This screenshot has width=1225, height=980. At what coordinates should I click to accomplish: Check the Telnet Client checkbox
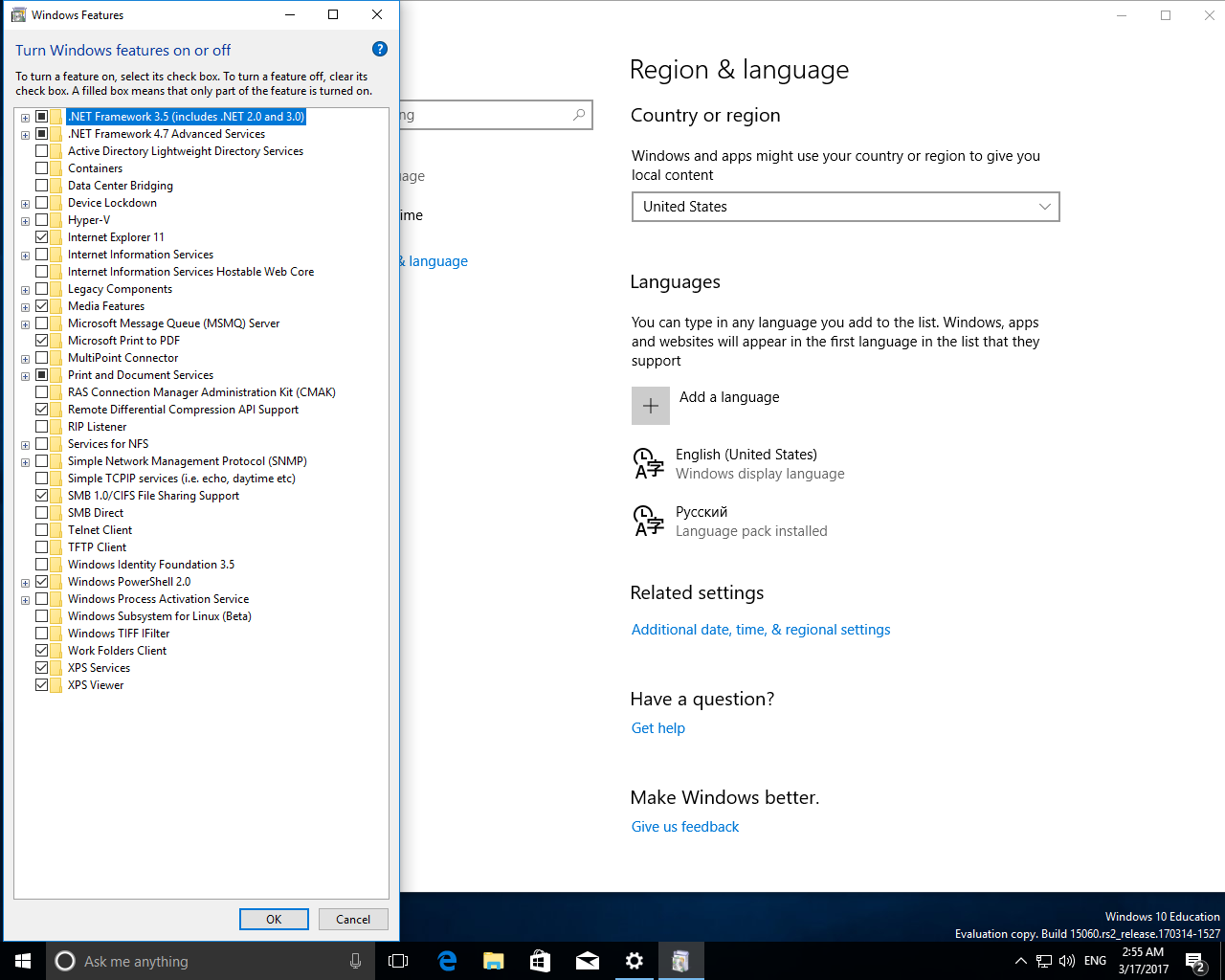(42, 530)
